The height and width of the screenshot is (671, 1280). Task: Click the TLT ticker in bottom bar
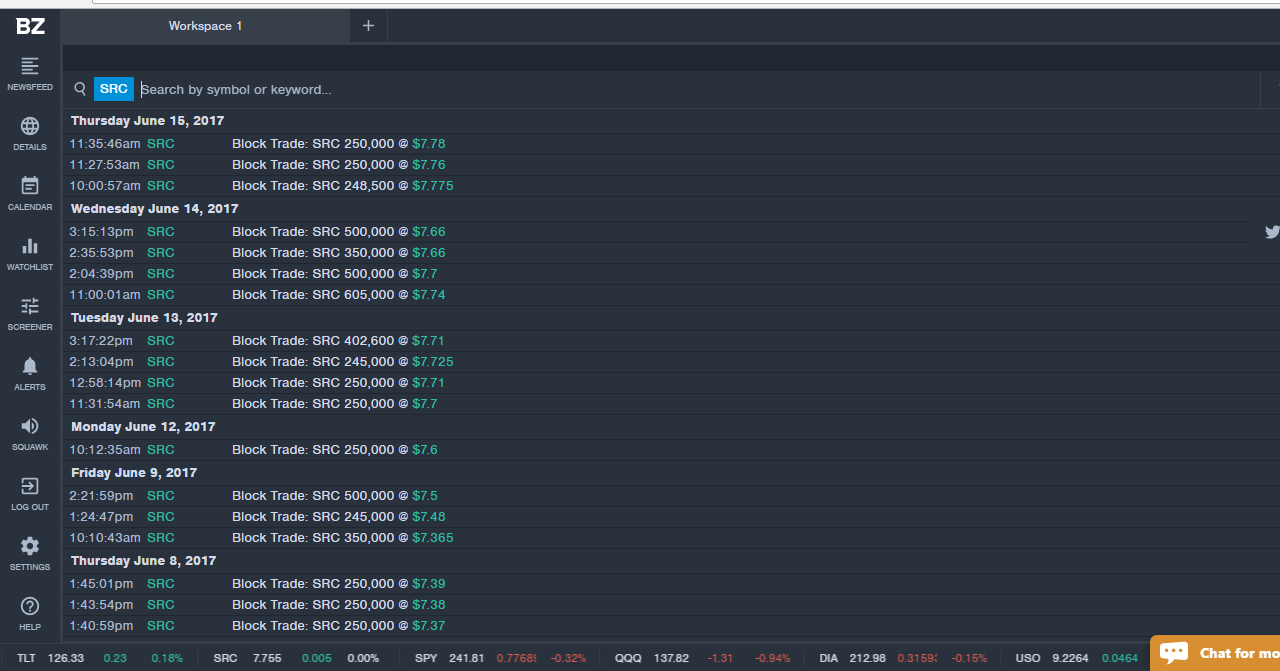(x=26, y=658)
